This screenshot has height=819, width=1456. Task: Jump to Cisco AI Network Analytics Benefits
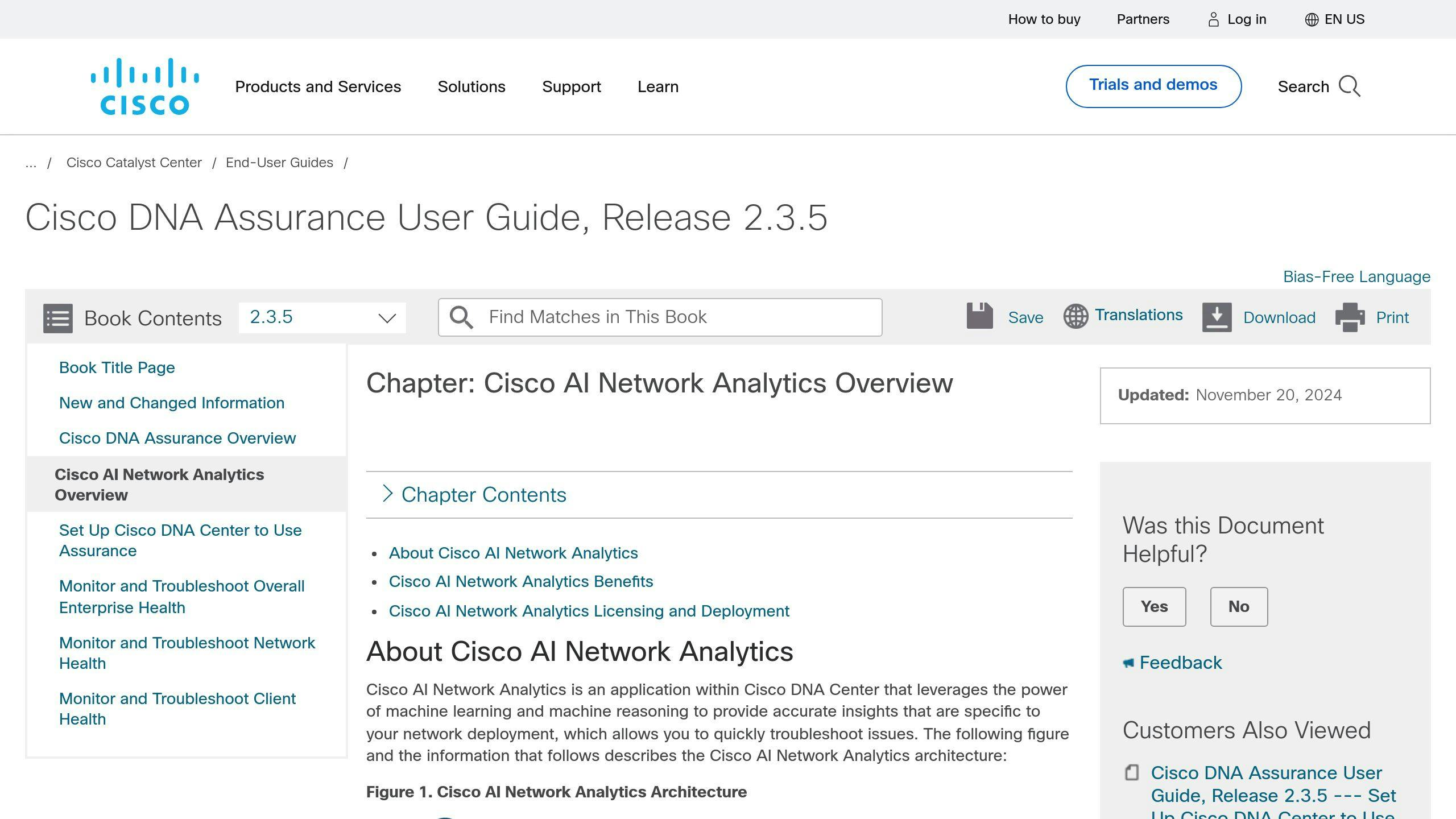coord(521,581)
